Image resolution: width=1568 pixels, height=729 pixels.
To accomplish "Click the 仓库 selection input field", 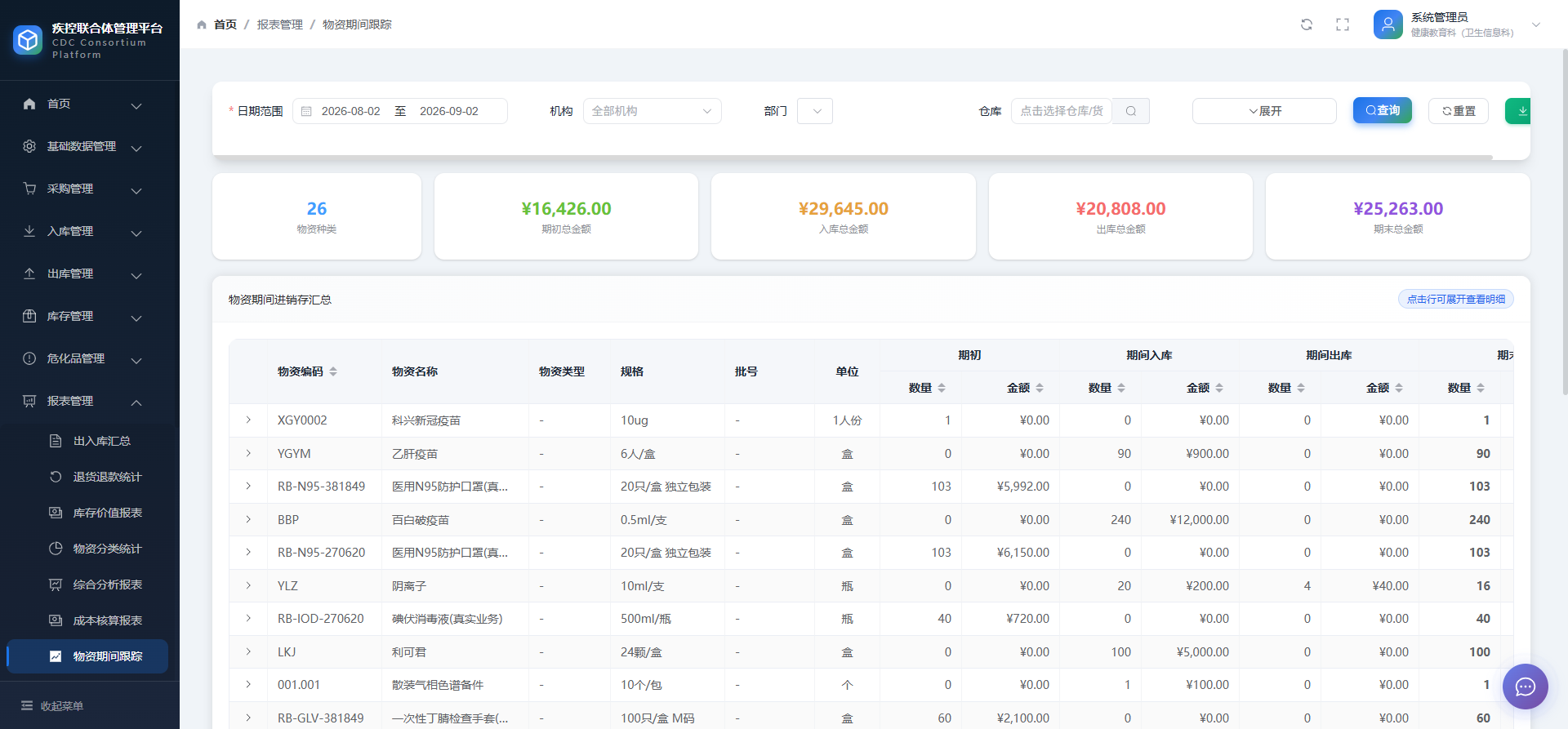I will pos(1062,111).
